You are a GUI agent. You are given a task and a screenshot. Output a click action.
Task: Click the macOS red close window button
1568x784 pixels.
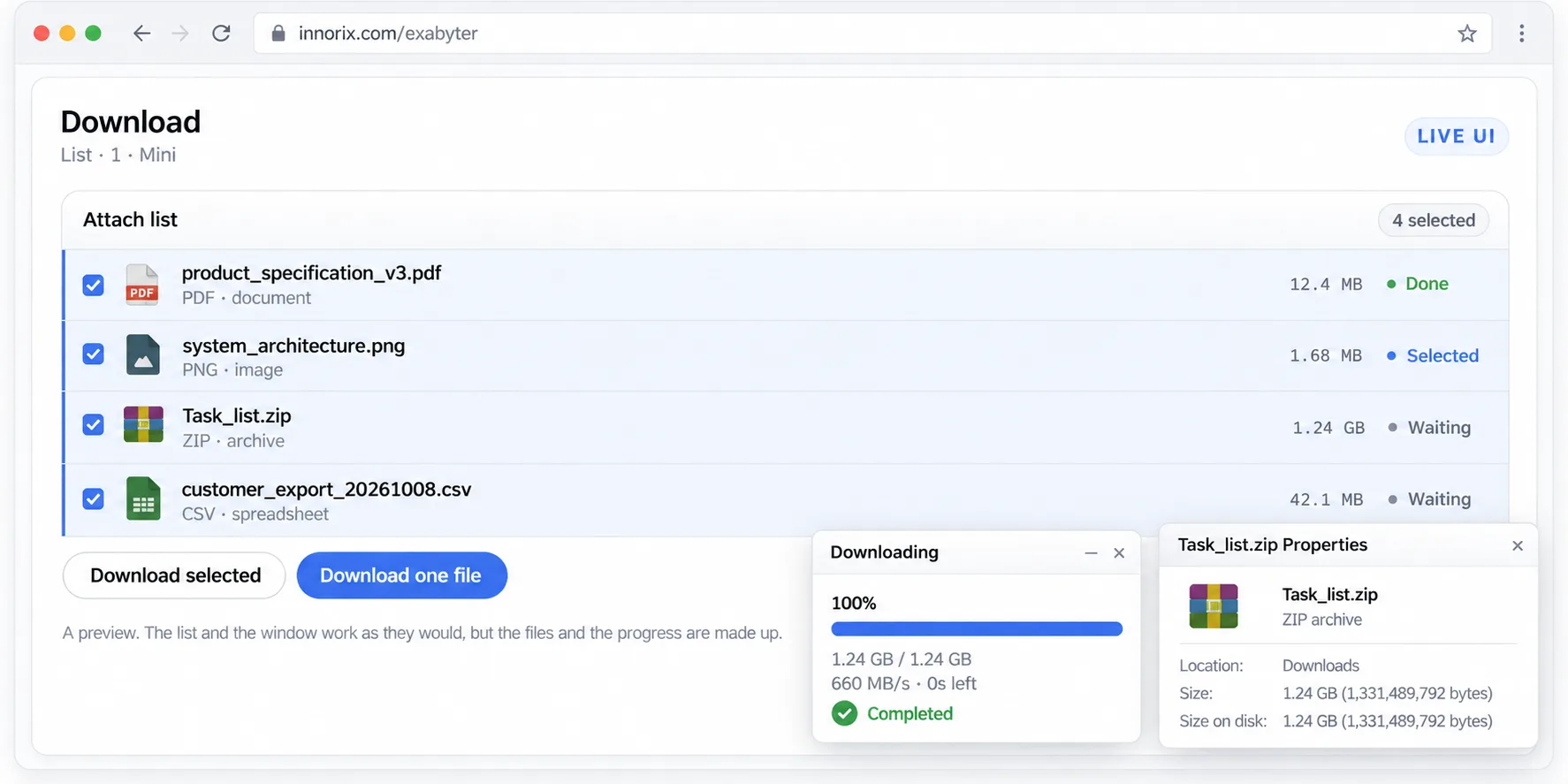(x=42, y=34)
